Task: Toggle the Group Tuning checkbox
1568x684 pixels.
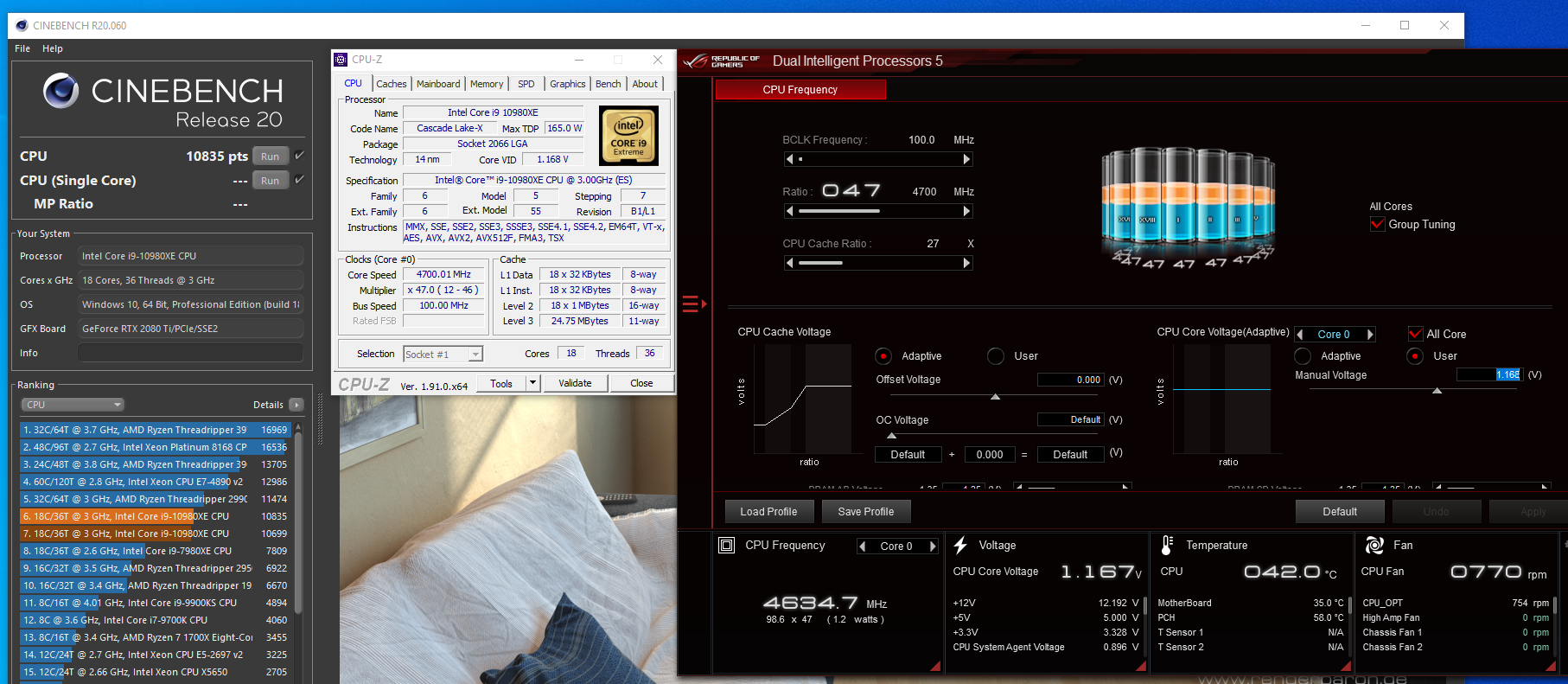Action: [1378, 224]
